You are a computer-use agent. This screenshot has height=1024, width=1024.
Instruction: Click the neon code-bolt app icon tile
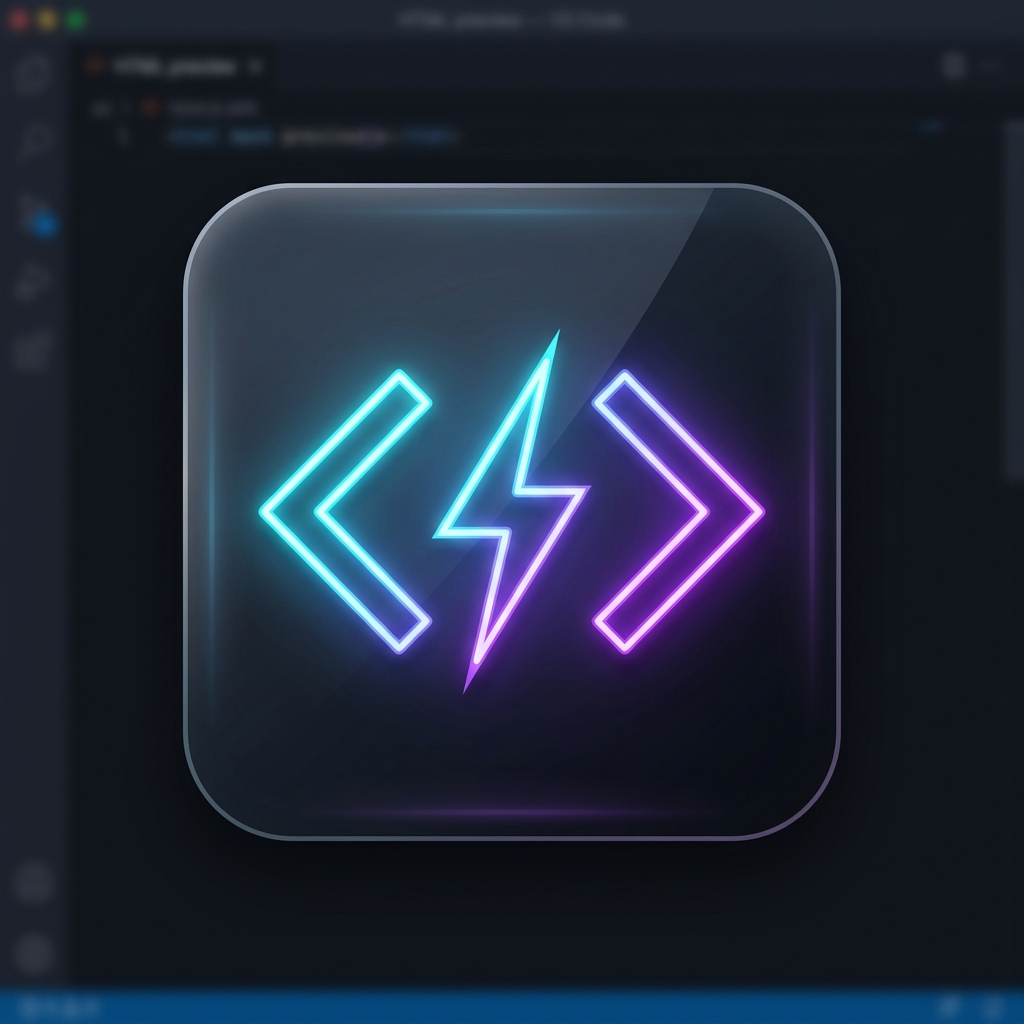[x=511, y=511]
